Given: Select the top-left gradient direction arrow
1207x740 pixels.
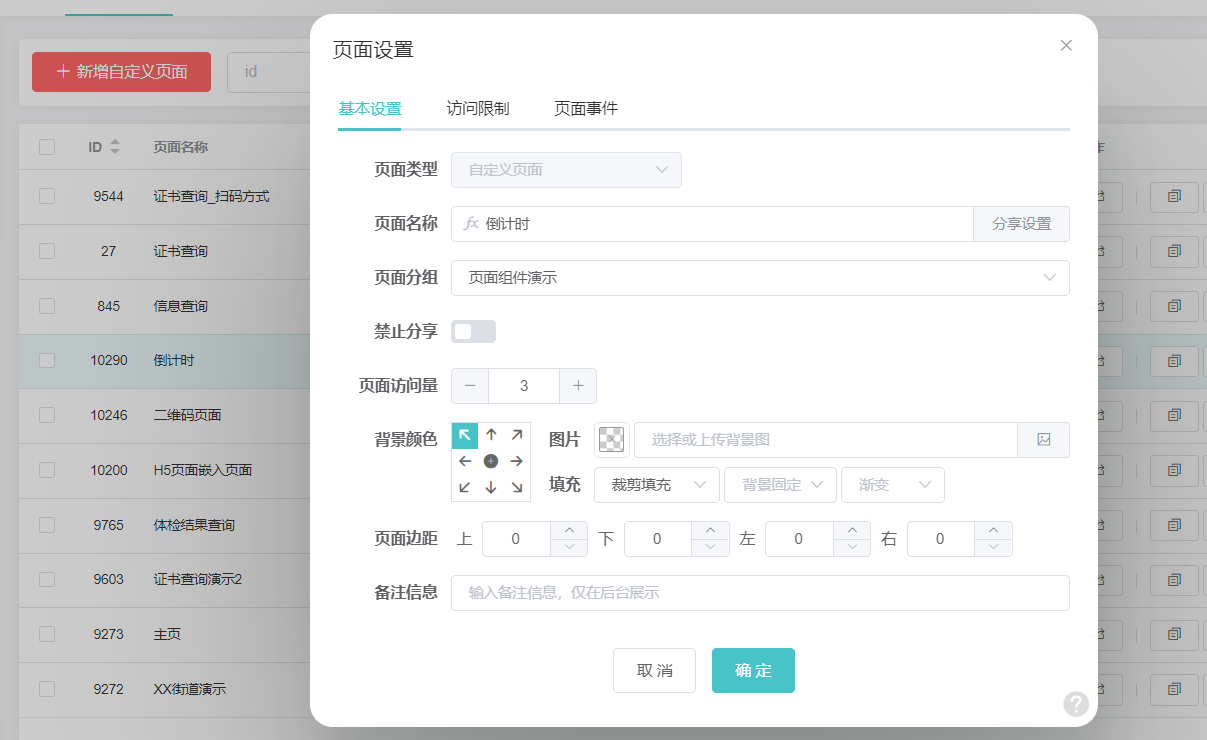Looking at the screenshot, I should 465,435.
